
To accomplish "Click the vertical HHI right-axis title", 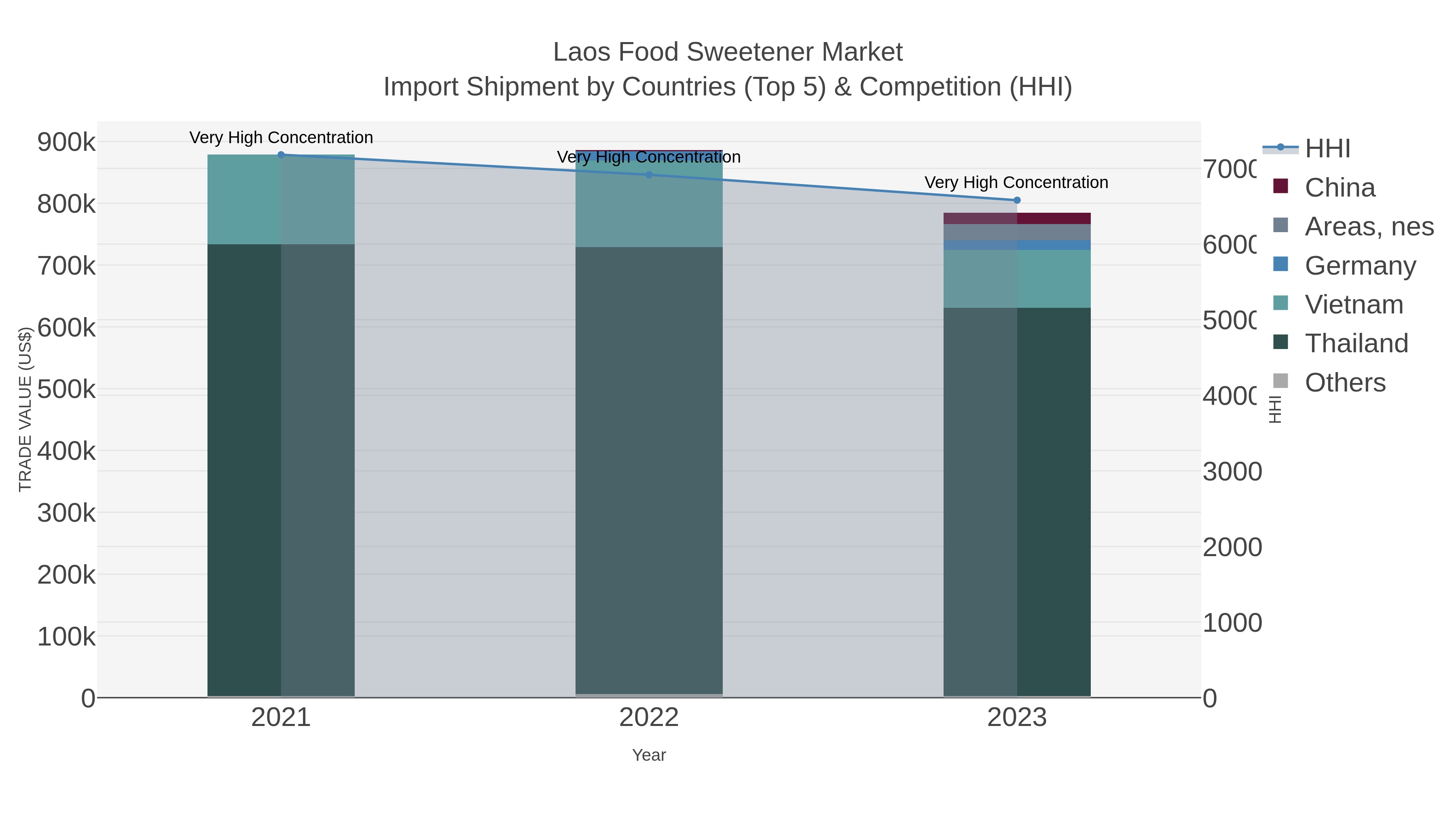I will 1274,409.
